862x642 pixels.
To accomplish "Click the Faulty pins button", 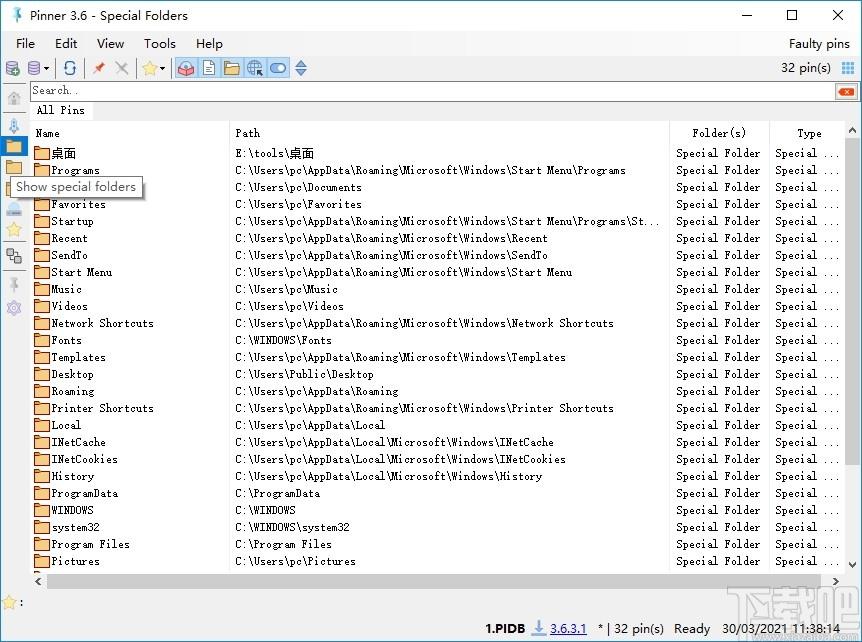I will [x=818, y=43].
